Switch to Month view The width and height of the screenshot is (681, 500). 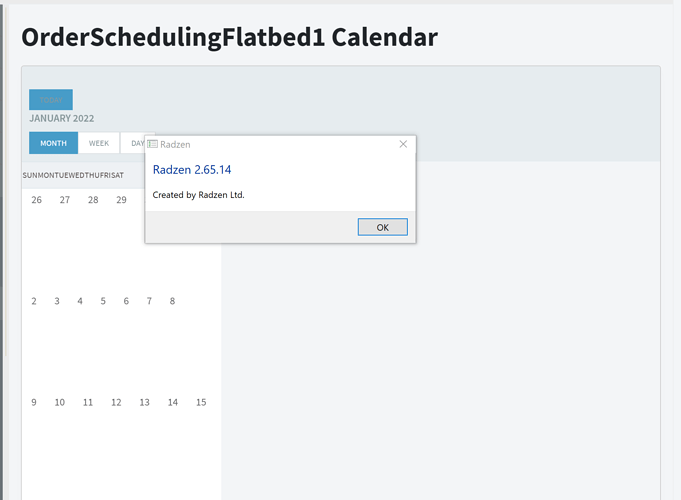pos(53,143)
